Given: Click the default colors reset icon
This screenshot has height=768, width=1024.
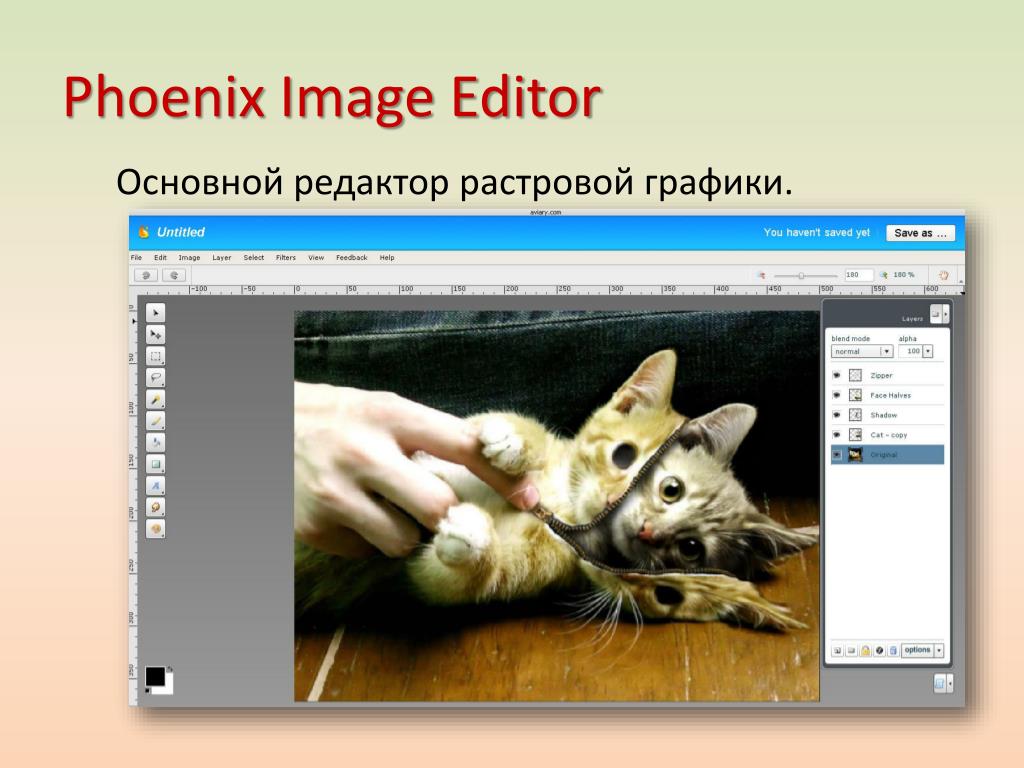Looking at the screenshot, I should [x=148, y=691].
